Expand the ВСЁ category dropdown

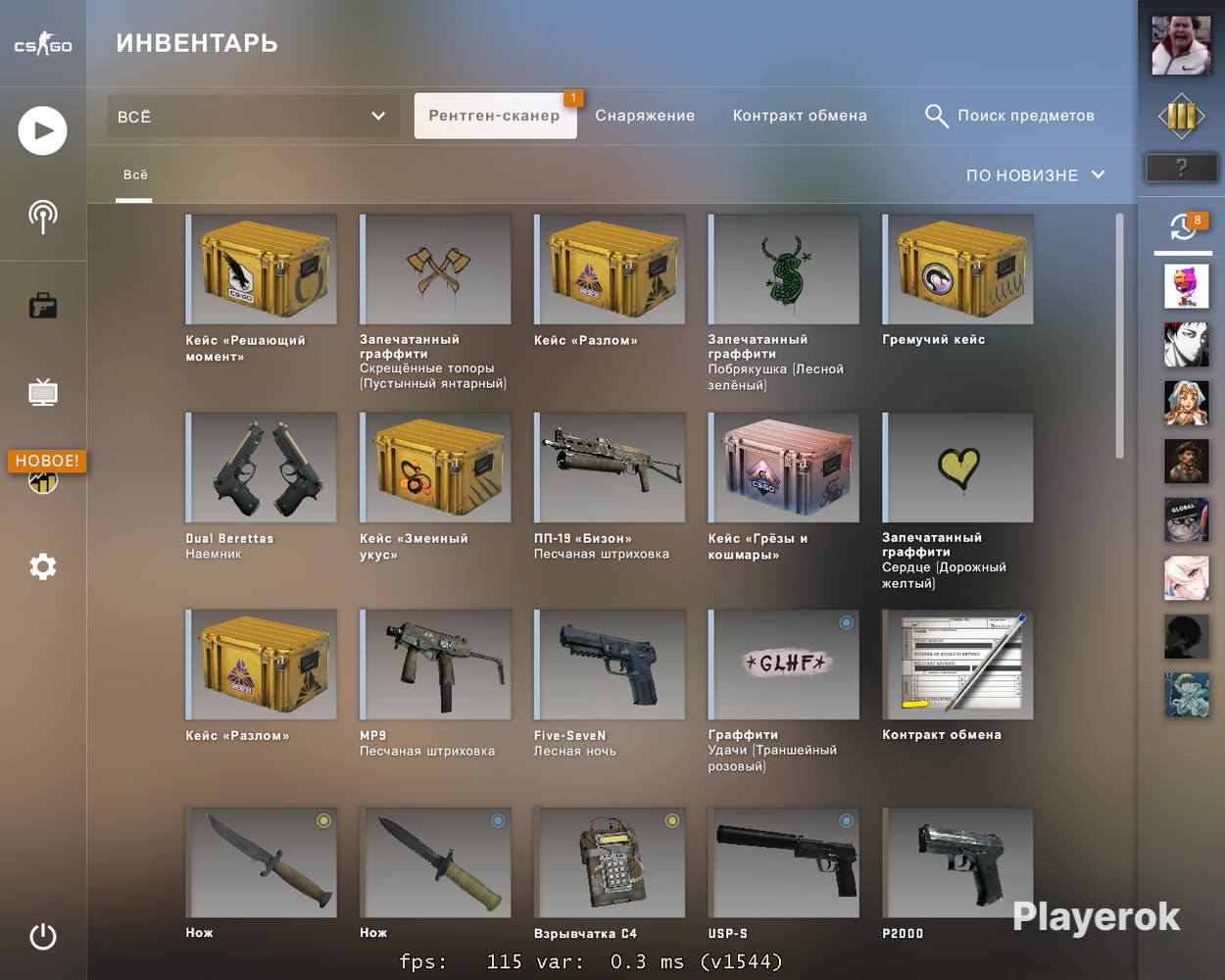pyautogui.click(x=253, y=117)
